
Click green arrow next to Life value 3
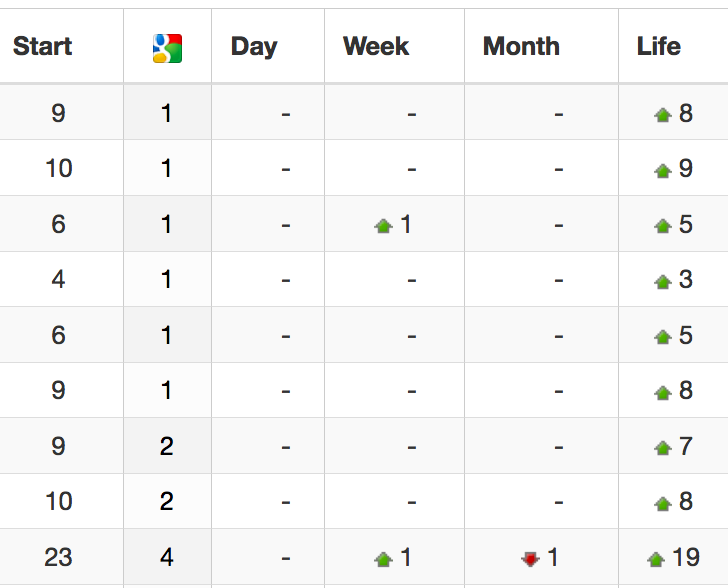pos(663,281)
